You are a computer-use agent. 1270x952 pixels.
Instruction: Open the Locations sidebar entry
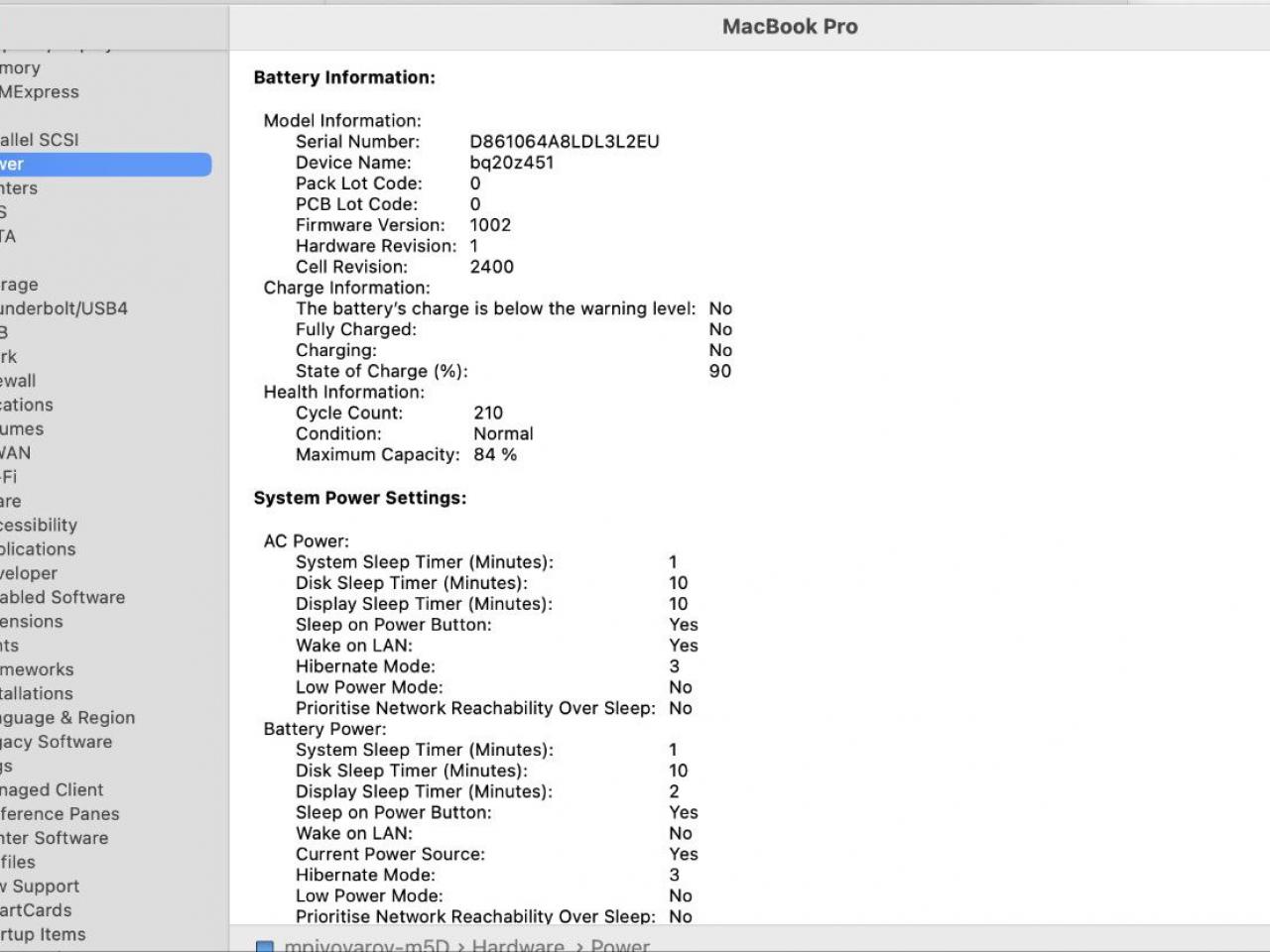pos(27,405)
